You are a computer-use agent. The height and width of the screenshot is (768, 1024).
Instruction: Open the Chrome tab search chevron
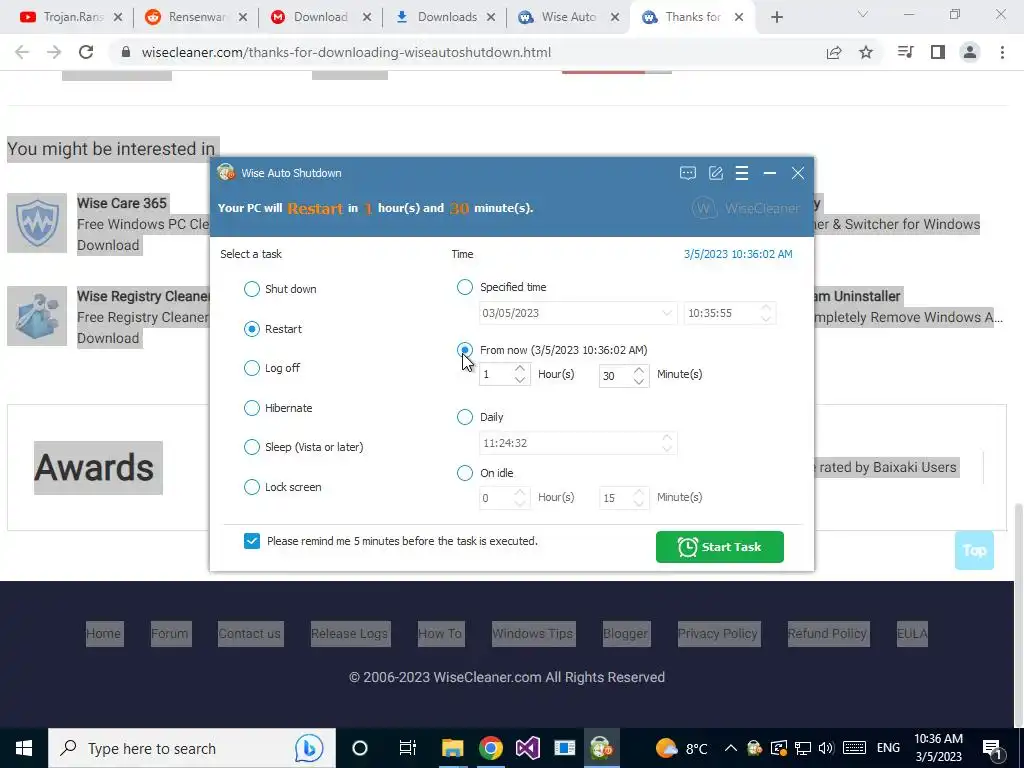(863, 15)
